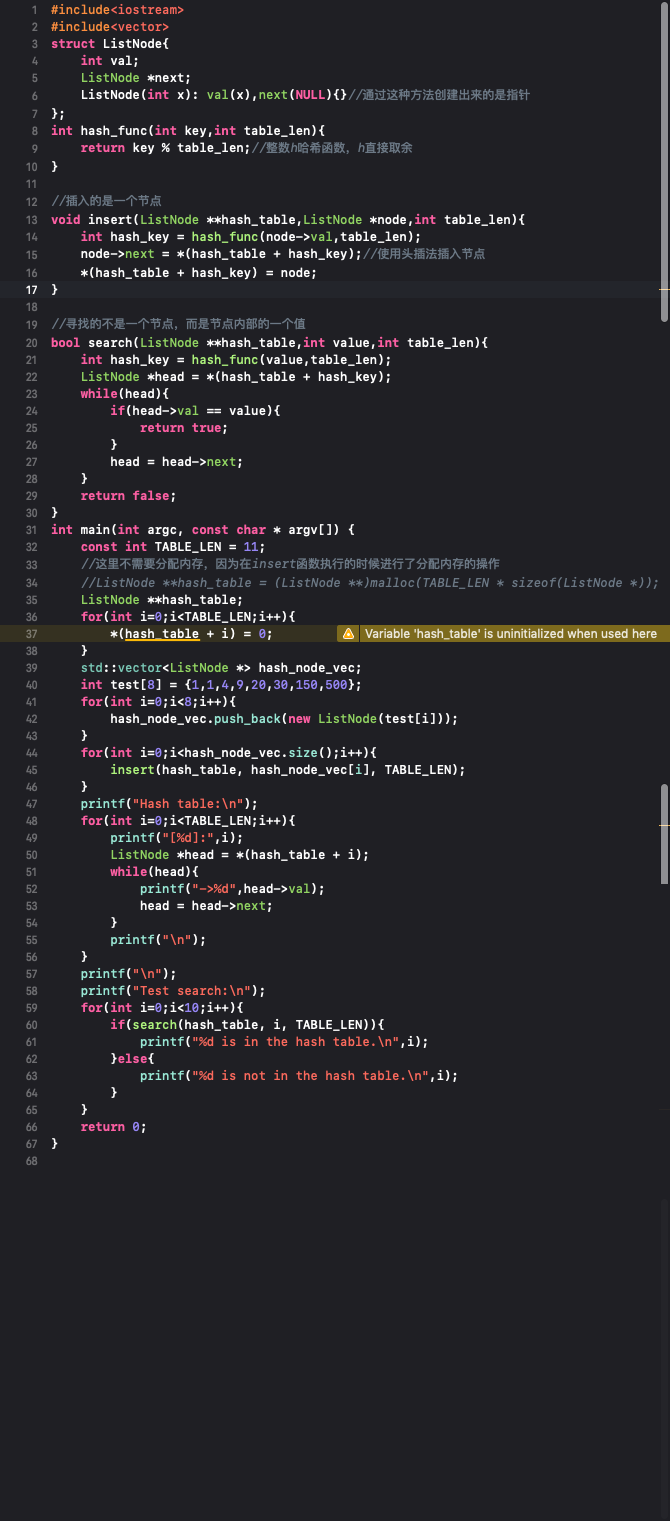Screen dimensions: 670x1521
Task: Click "%d is in the hash table" string
Action: 295,1043
